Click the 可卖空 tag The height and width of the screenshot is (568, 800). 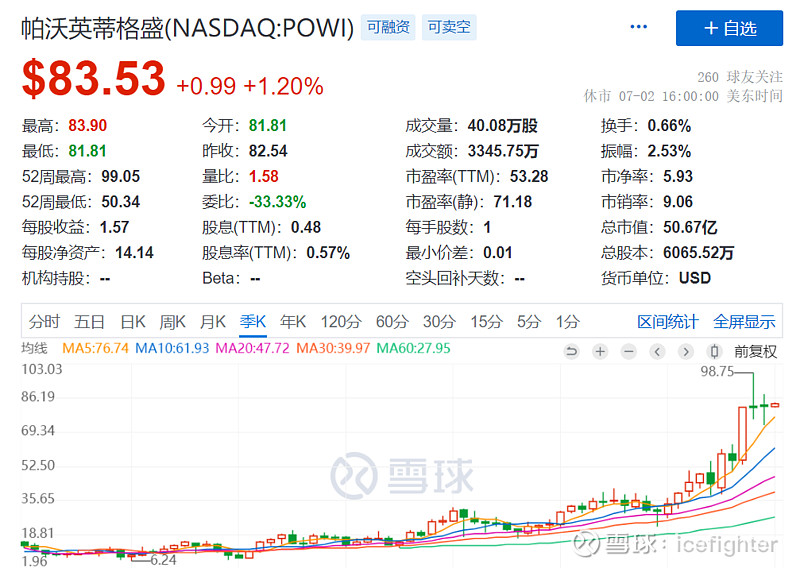tap(449, 27)
